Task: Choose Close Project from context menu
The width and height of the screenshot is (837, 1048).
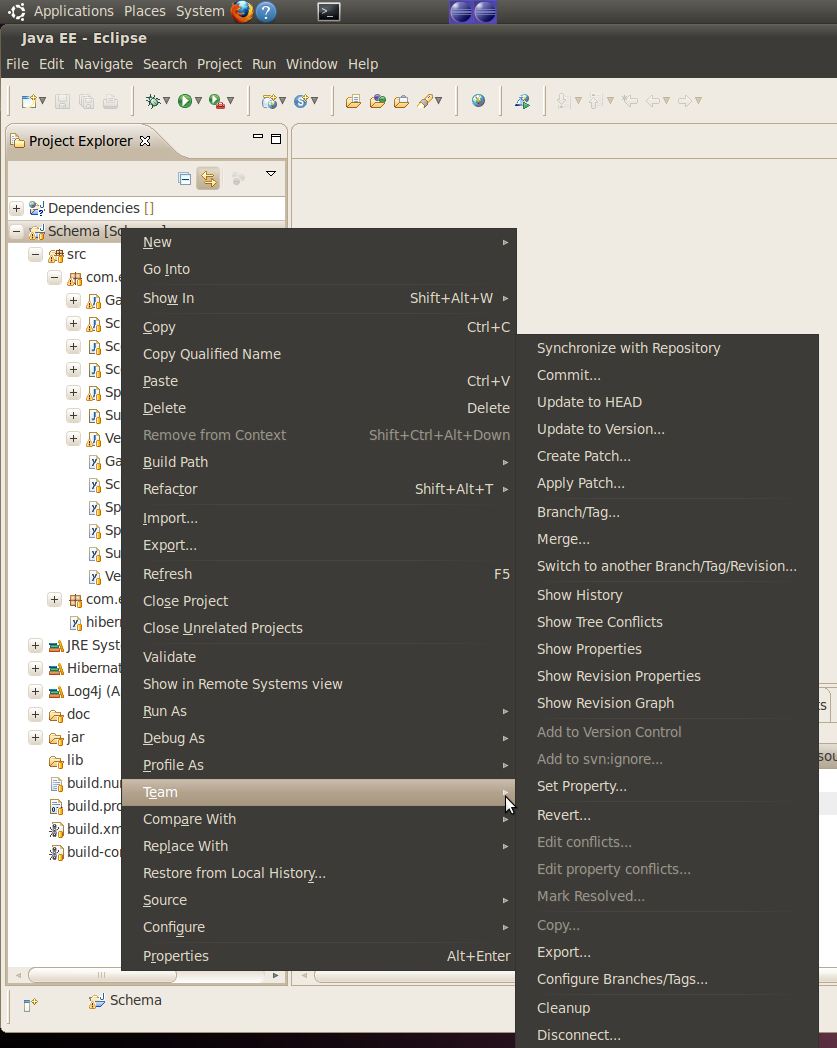Action: pos(318,602)
